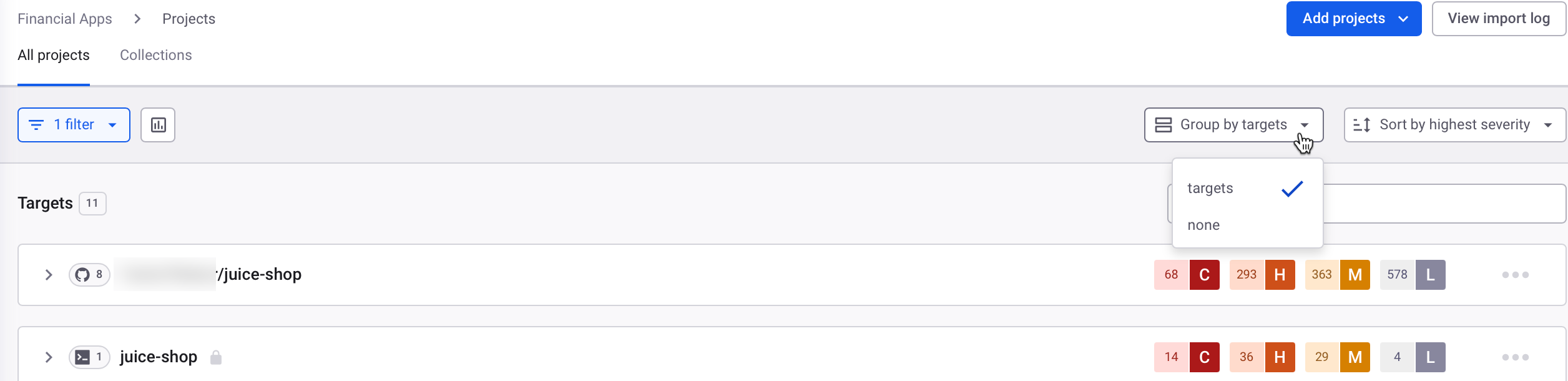Select targets option in grouping menu
Viewport: 1568px width, 381px height.
coord(1209,187)
